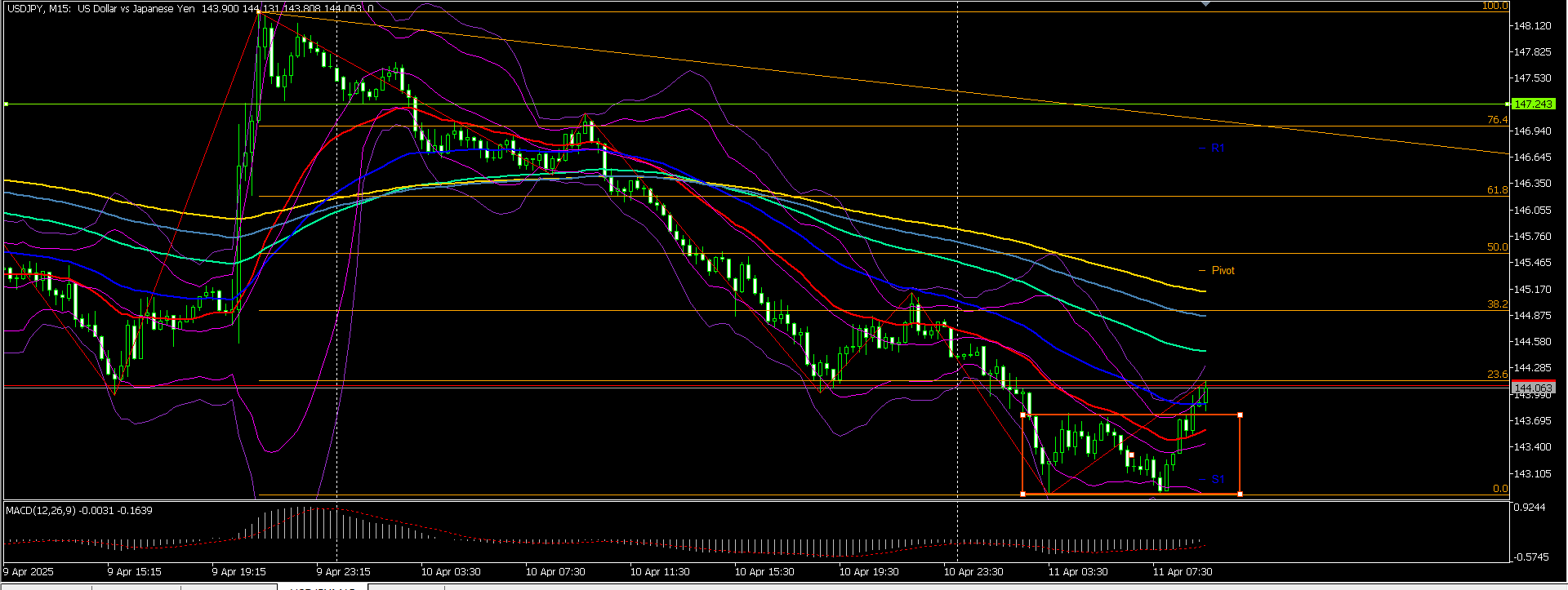Click 148.120 on the price scale
This screenshot has width=1568, height=590.
point(1532,25)
